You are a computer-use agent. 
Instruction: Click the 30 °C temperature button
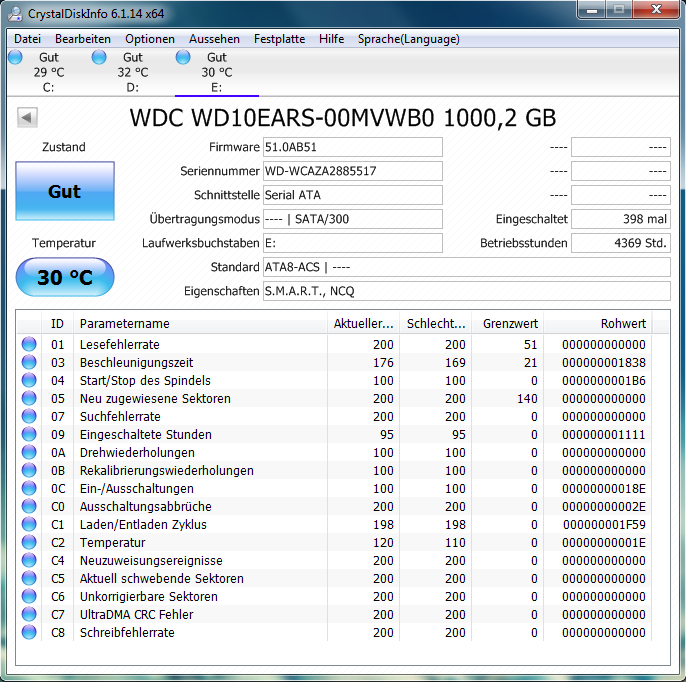pos(65,277)
